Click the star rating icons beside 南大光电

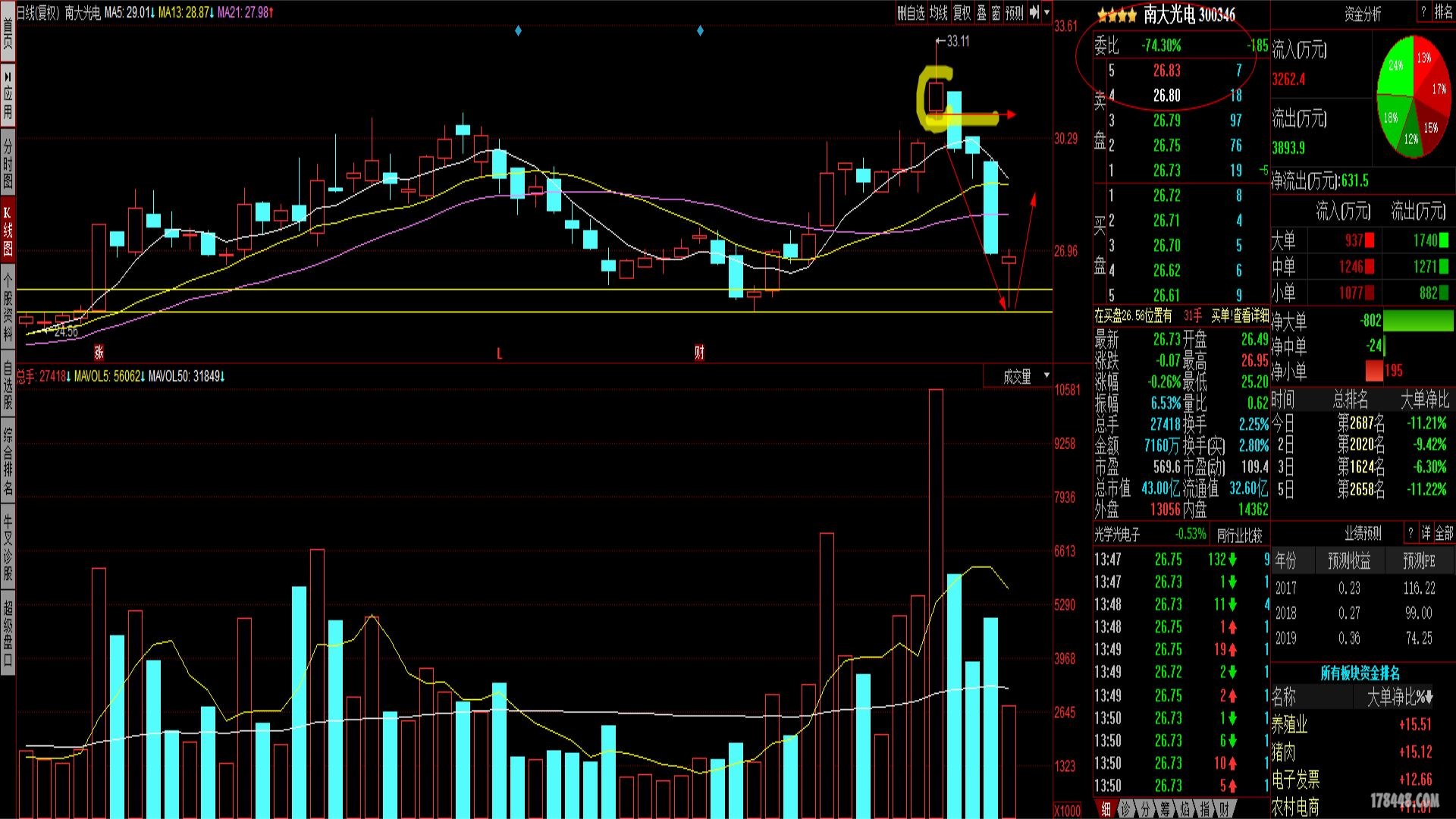pos(1116,14)
